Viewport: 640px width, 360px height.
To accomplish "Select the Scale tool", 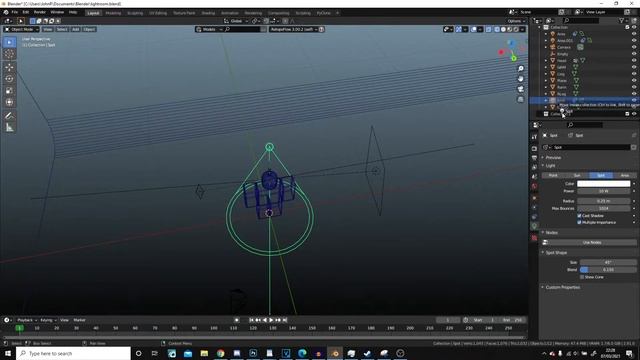I will pos(9,91).
